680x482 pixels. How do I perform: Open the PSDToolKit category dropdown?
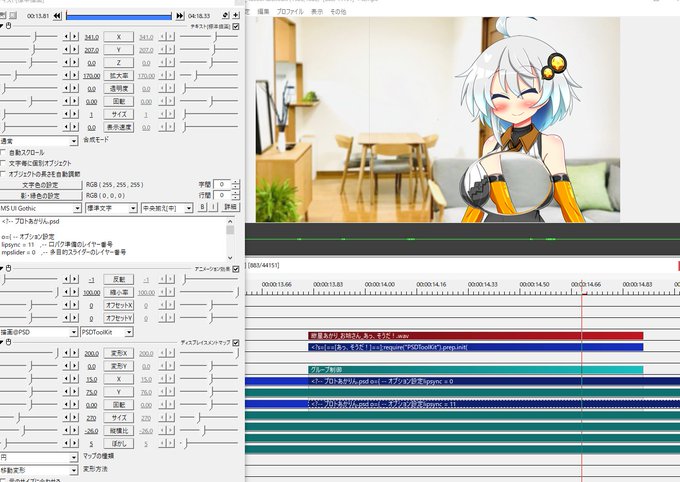[x=107, y=332]
